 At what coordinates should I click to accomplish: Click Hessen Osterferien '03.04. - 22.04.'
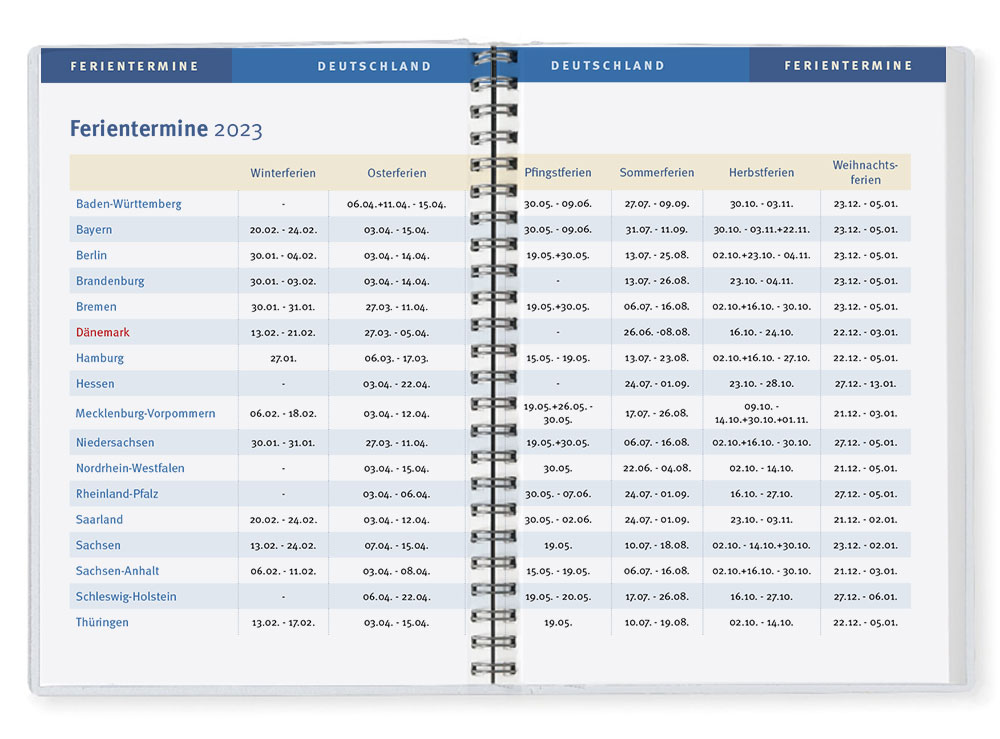coord(397,384)
